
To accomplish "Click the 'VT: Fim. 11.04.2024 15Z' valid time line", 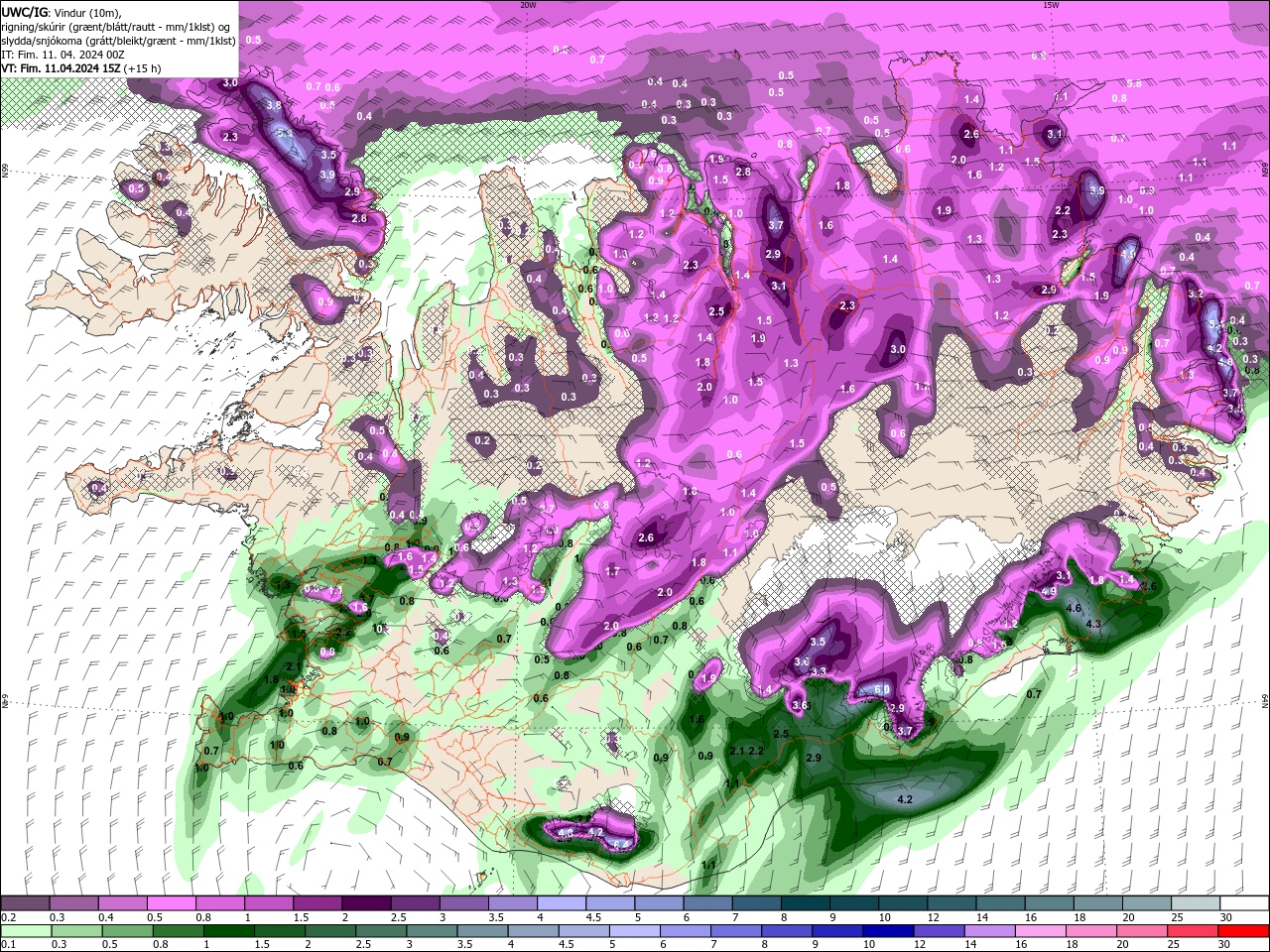I will 80,68.
